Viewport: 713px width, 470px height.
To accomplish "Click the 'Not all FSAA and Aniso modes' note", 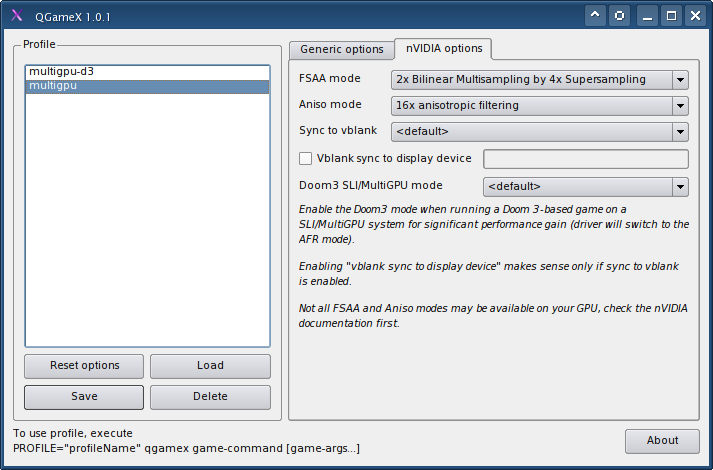I will tap(493, 315).
